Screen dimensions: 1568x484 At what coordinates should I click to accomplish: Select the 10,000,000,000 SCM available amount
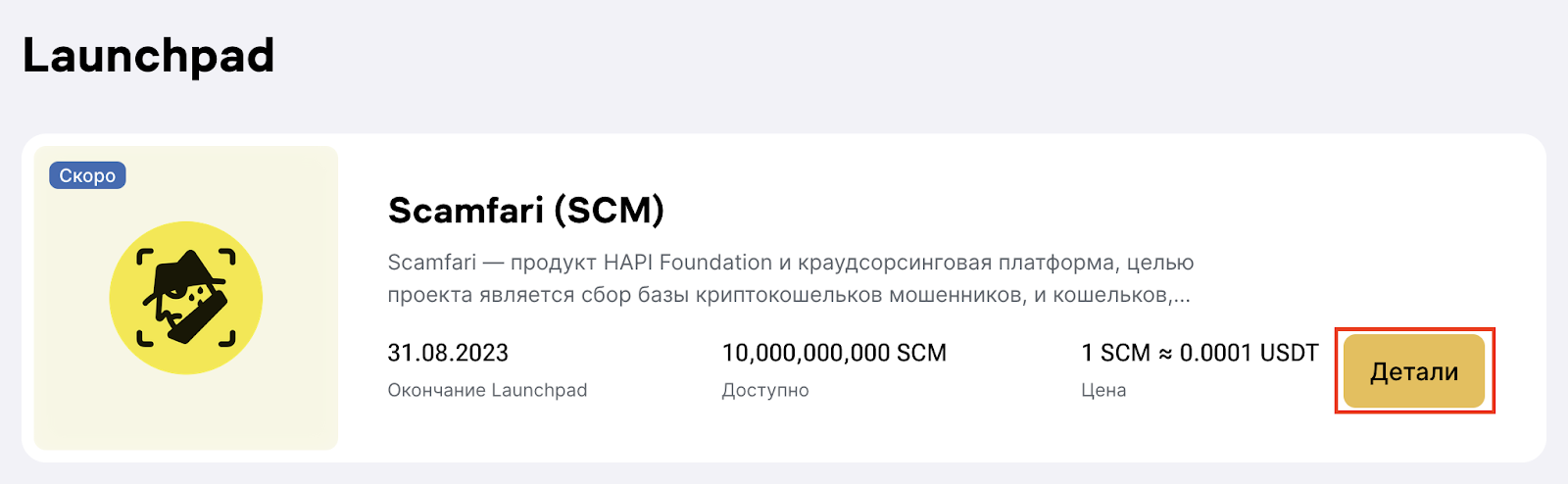point(834,353)
